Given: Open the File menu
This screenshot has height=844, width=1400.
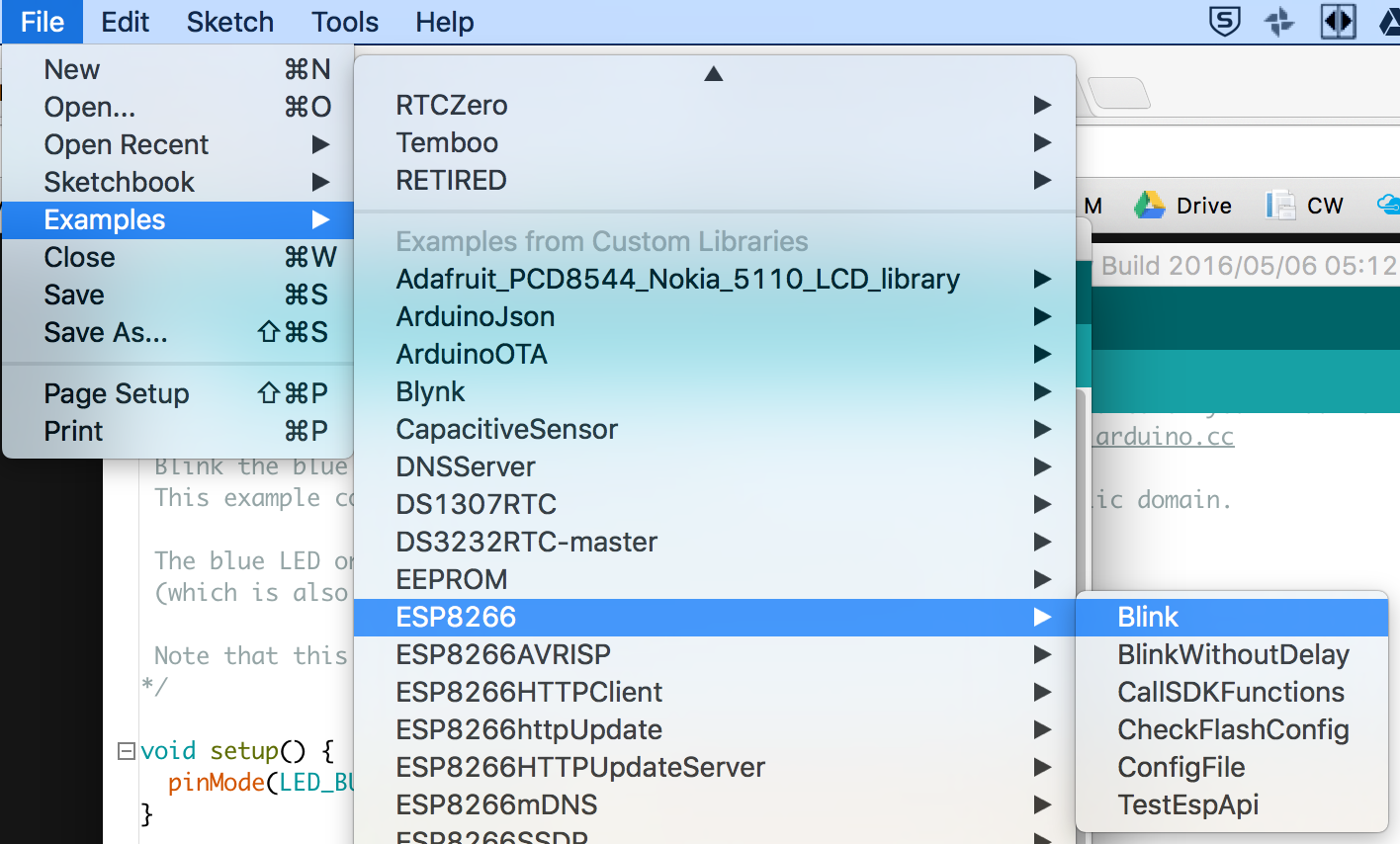Looking at the screenshot, I should point(43,22).
